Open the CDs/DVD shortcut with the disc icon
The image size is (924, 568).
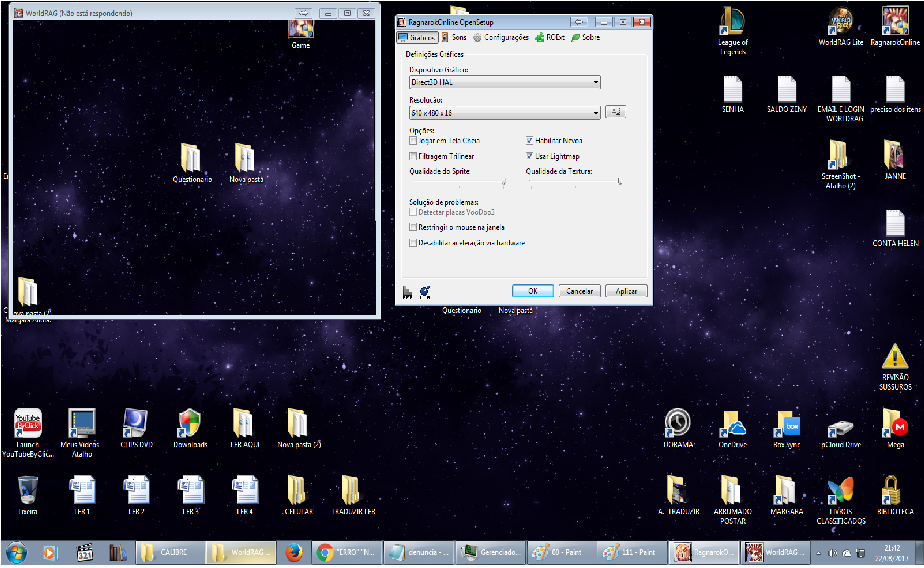tap(136, 428)
